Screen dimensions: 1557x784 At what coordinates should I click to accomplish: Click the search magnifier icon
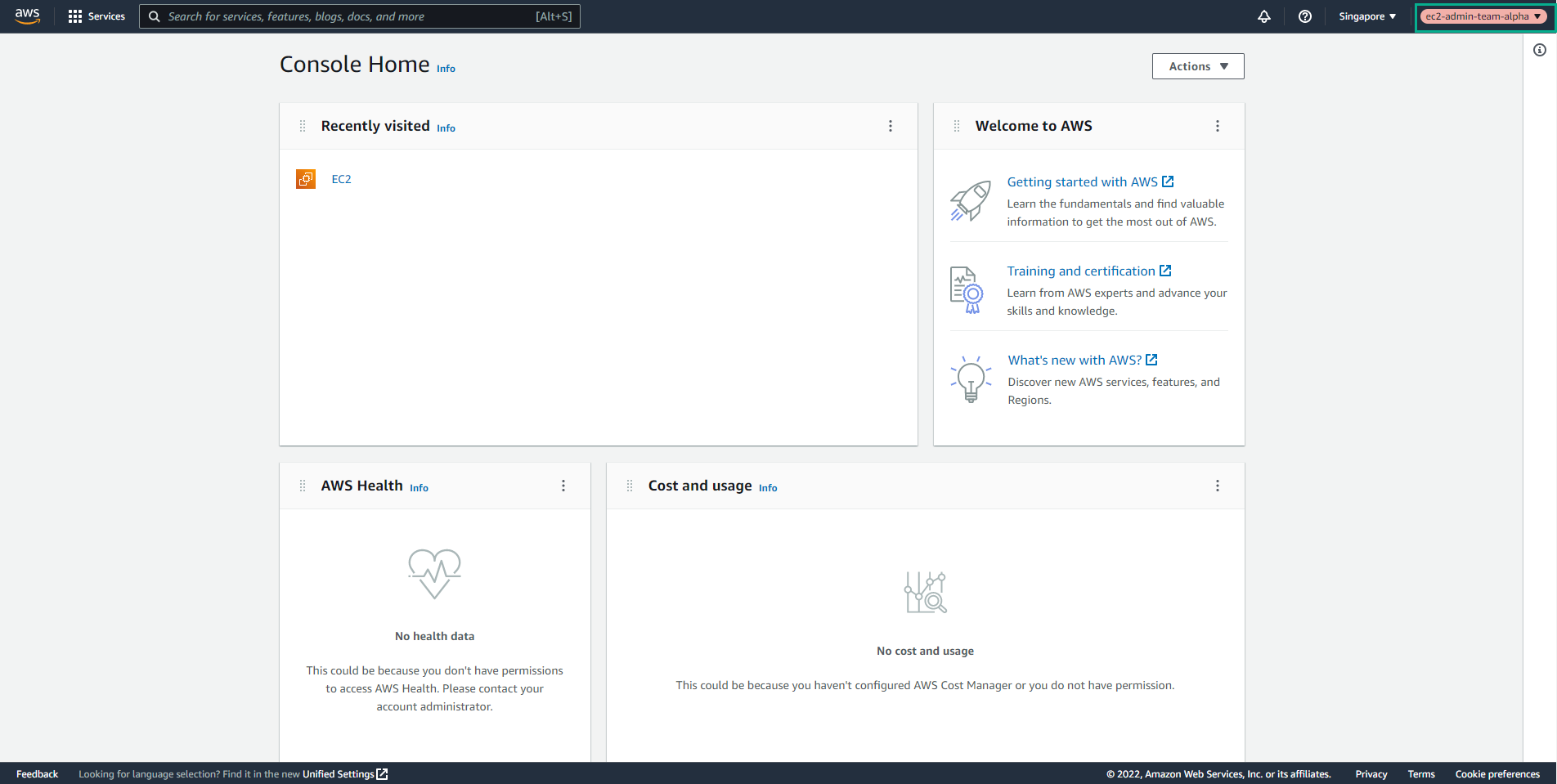pos(154,16)
